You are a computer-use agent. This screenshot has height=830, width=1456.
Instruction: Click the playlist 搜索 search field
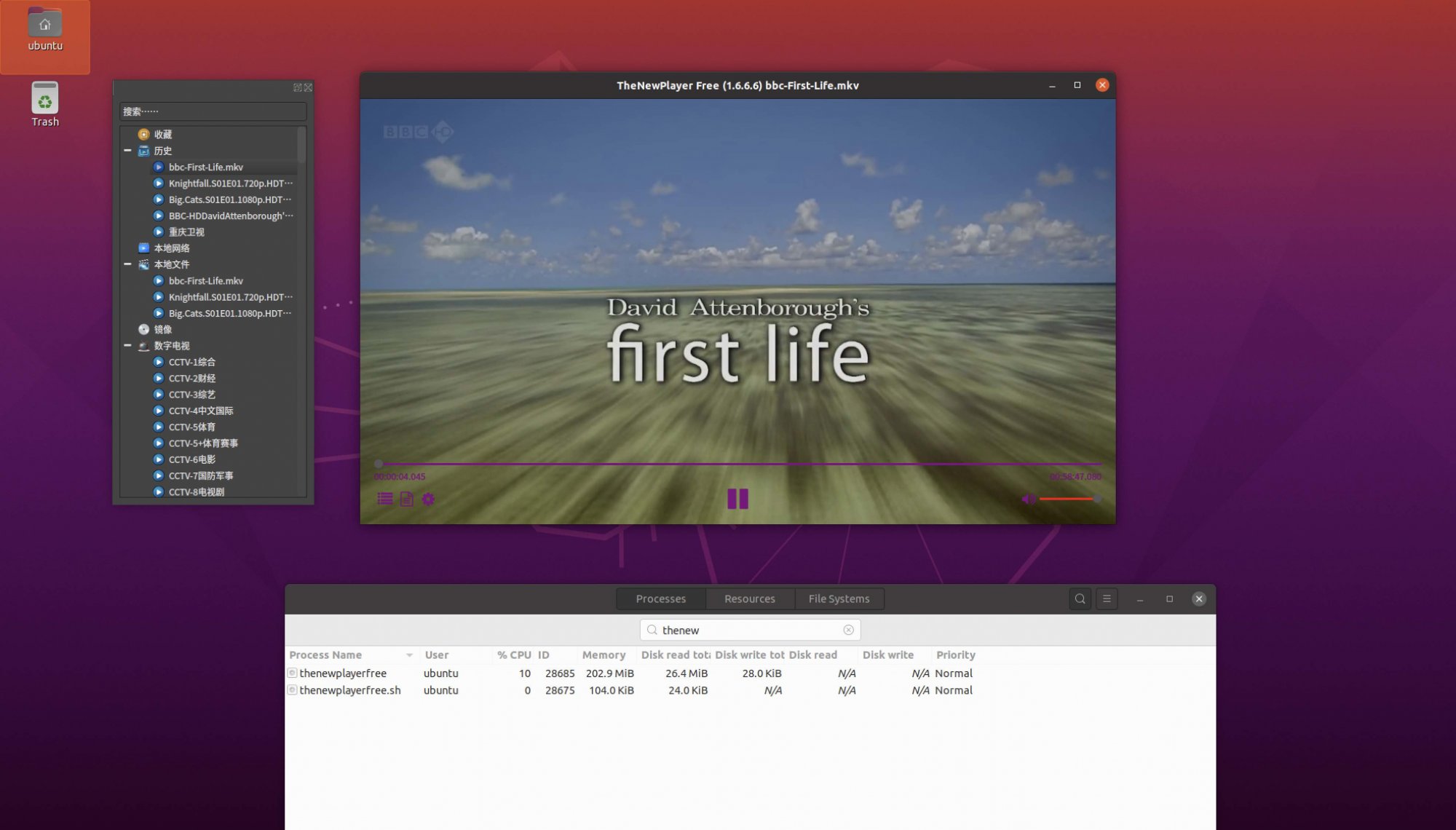click(213, 111)
